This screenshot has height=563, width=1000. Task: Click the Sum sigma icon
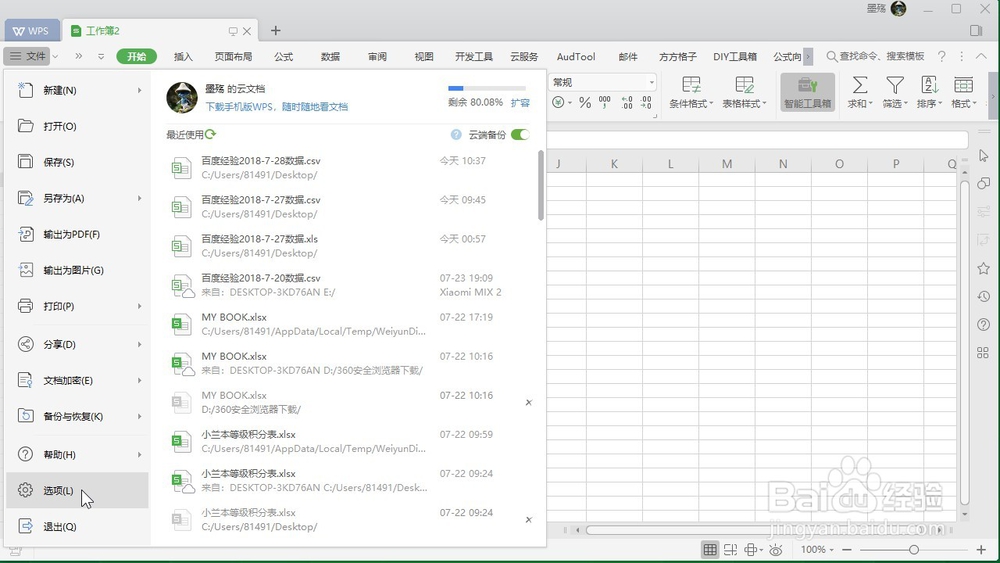[860, 85]
